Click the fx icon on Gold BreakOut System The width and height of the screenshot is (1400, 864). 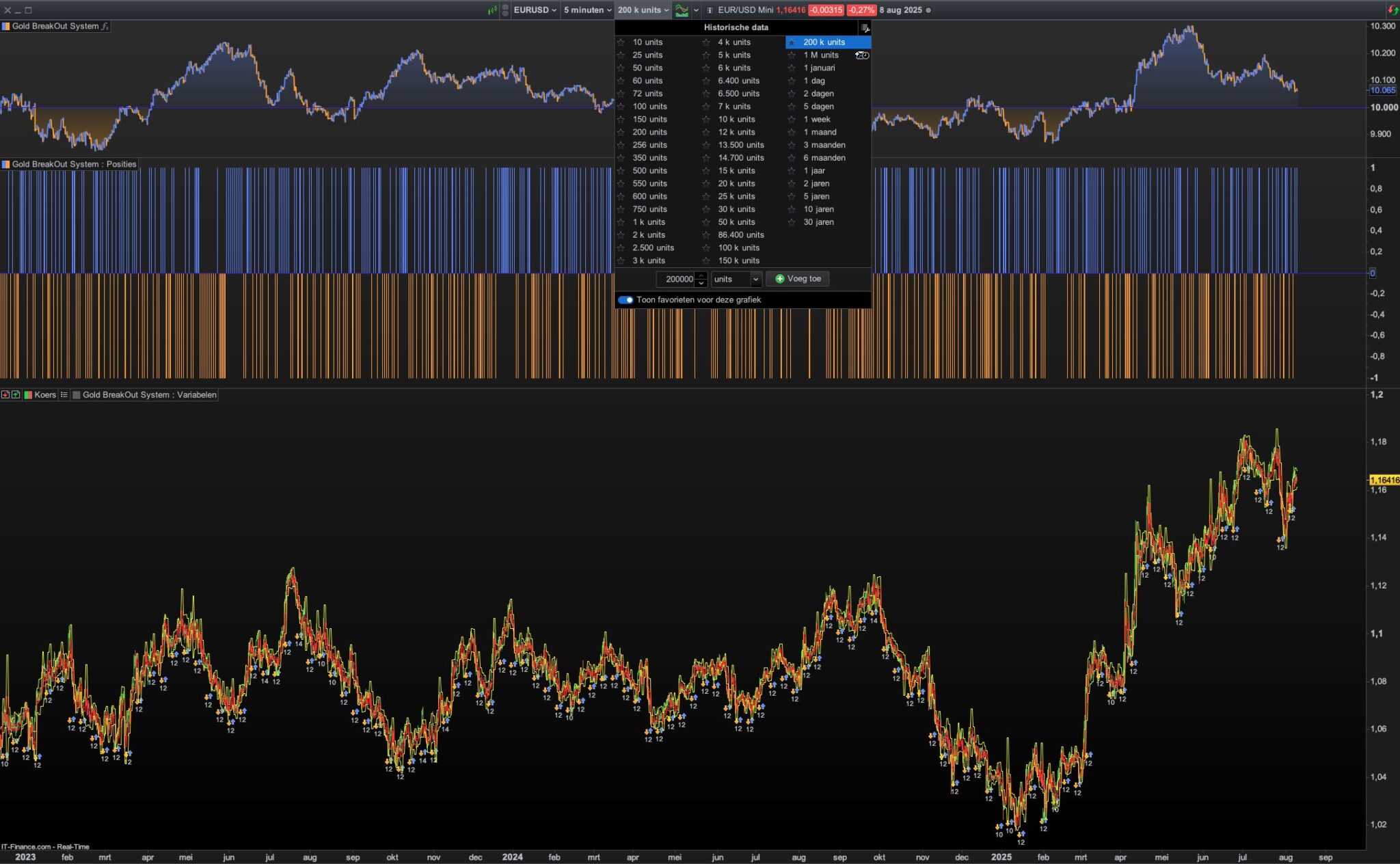(105, 27)
